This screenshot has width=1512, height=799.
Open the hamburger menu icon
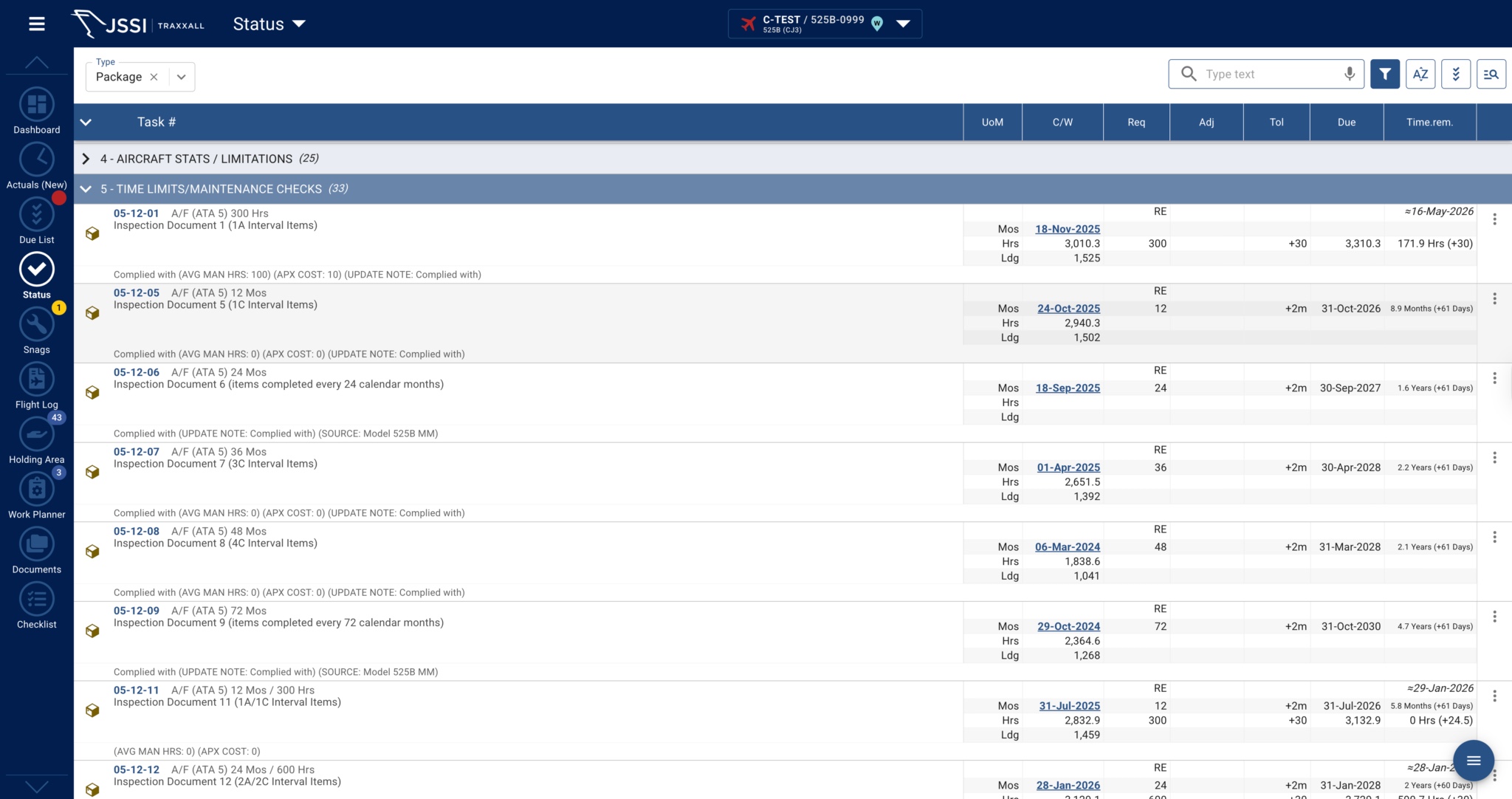(36, 24)
